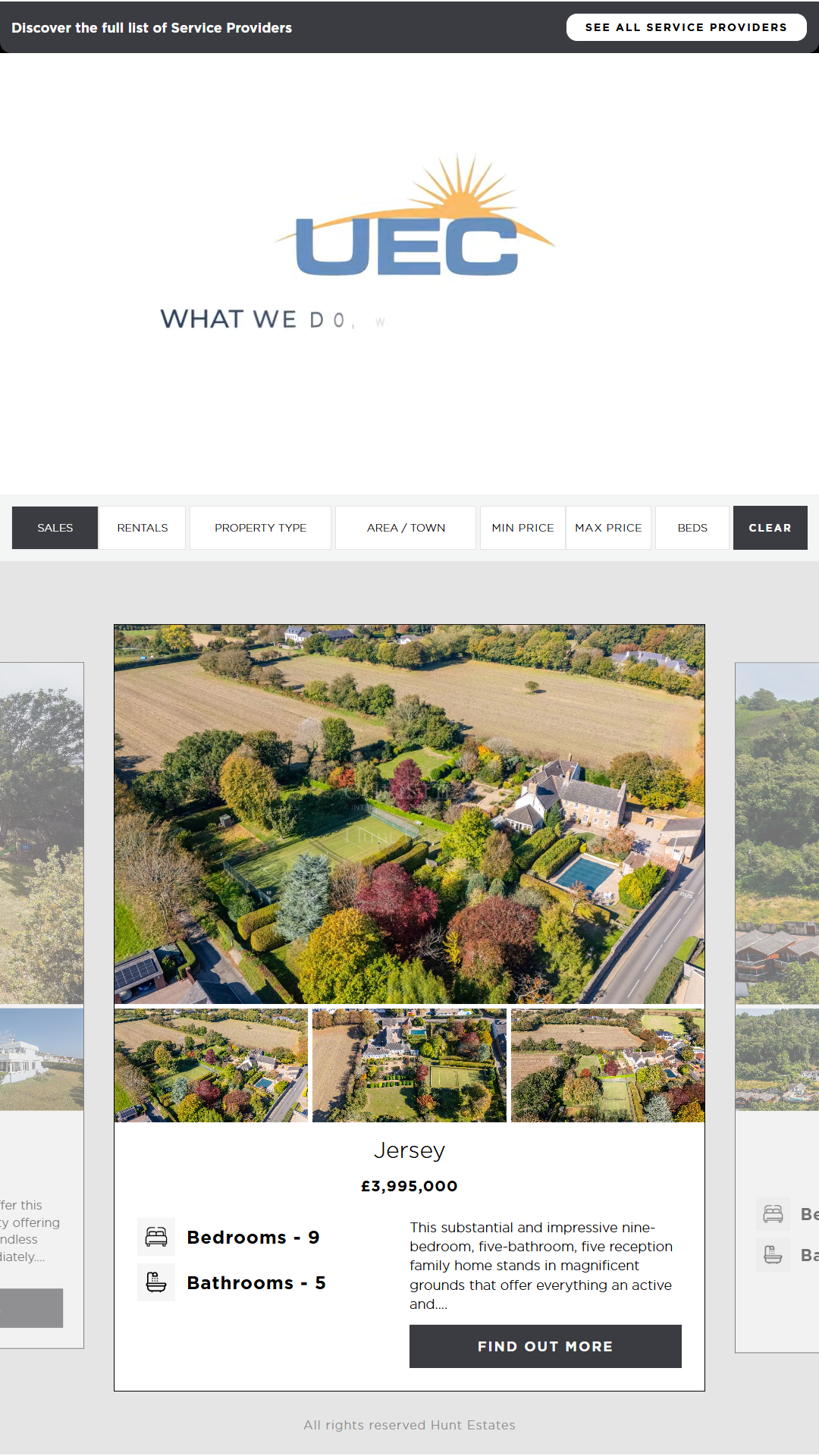Open the main aerial property photo
Image resolution: width=819 pixels, height=1456 pixels.
pyautogui.click(x=409, y=814)
